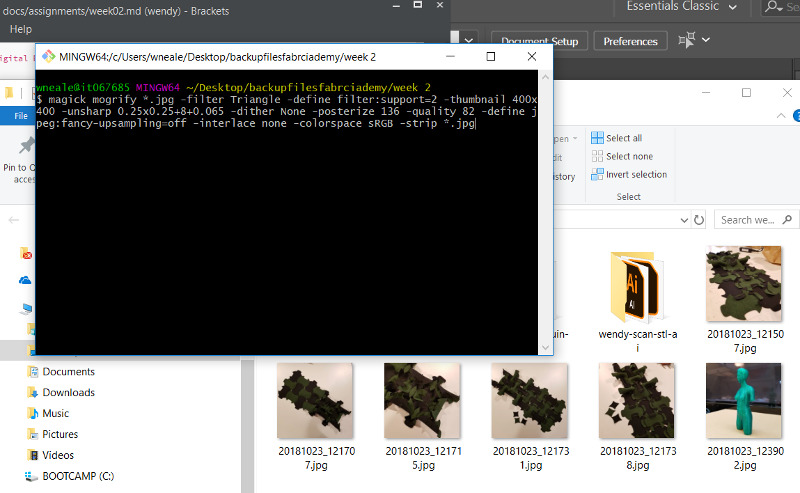Open BOOTCAMP (C:) drive in navigation pane
Image resolution: width=800 pixels, height=493 pixels.
[x=78, y=476]
